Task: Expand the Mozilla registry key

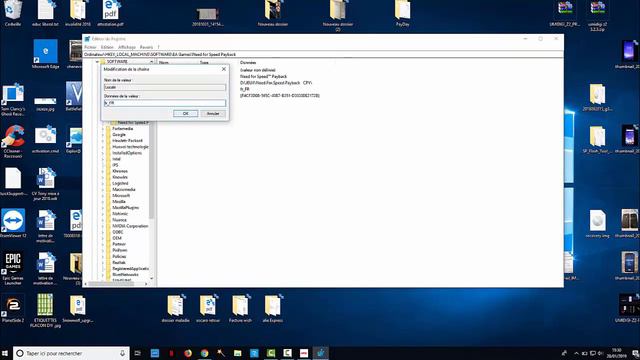Action: tap(103, 202)
